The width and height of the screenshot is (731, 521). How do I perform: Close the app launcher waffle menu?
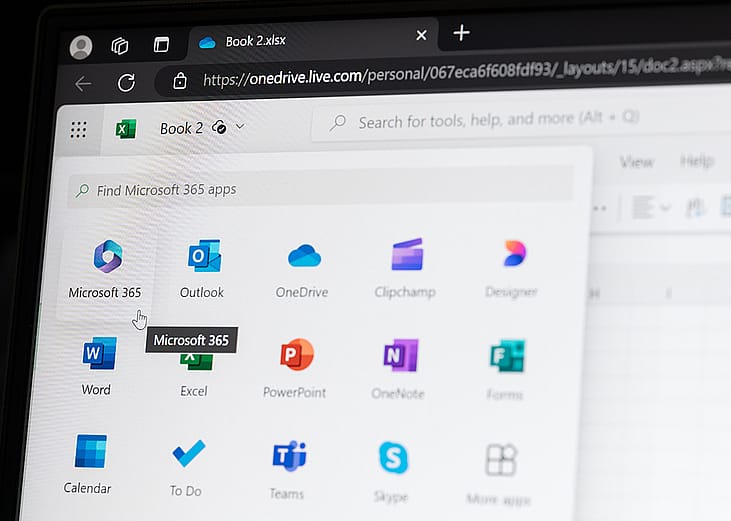[x=78, y=130]
